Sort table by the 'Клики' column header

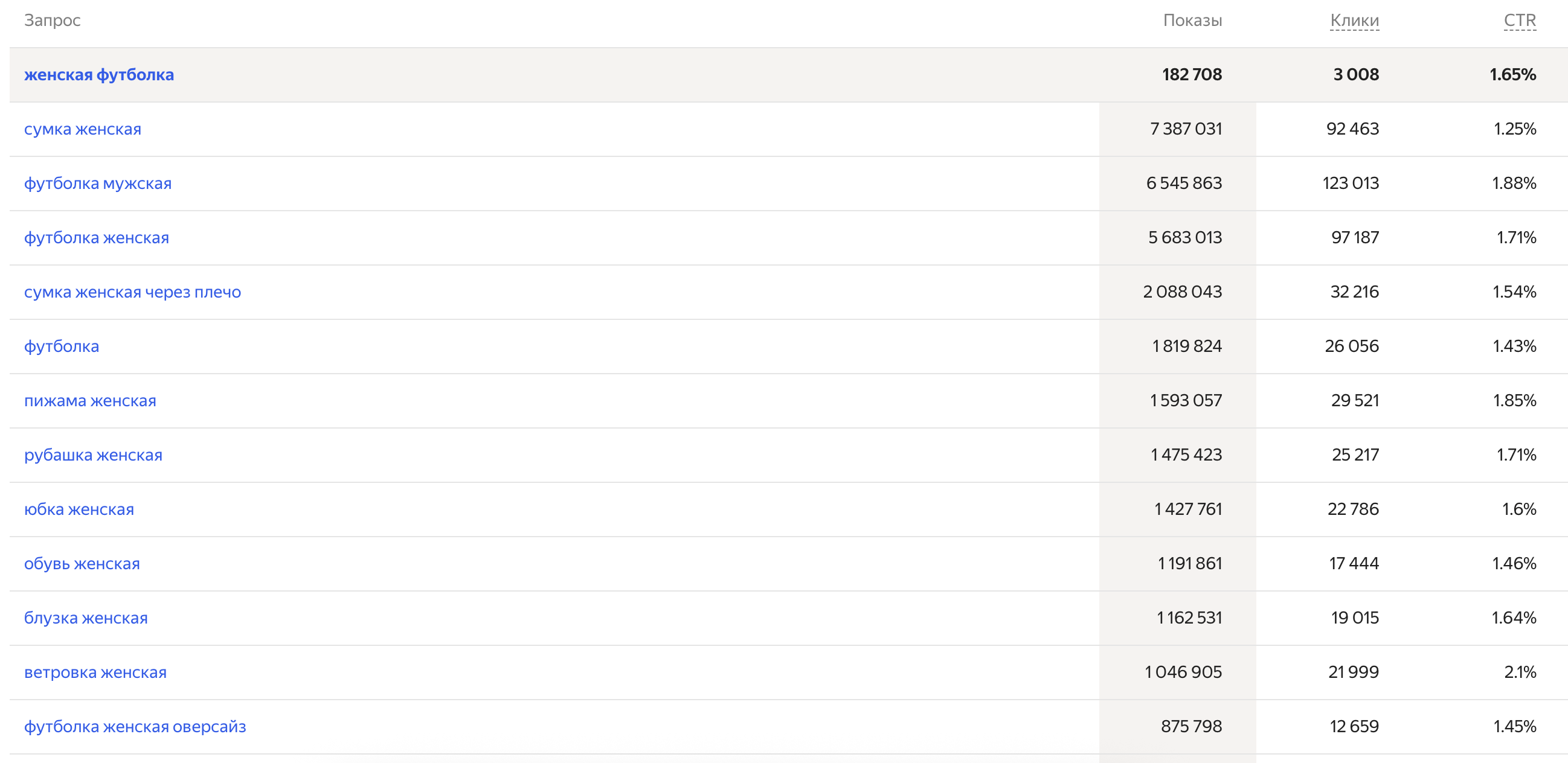coord(1354,21)
